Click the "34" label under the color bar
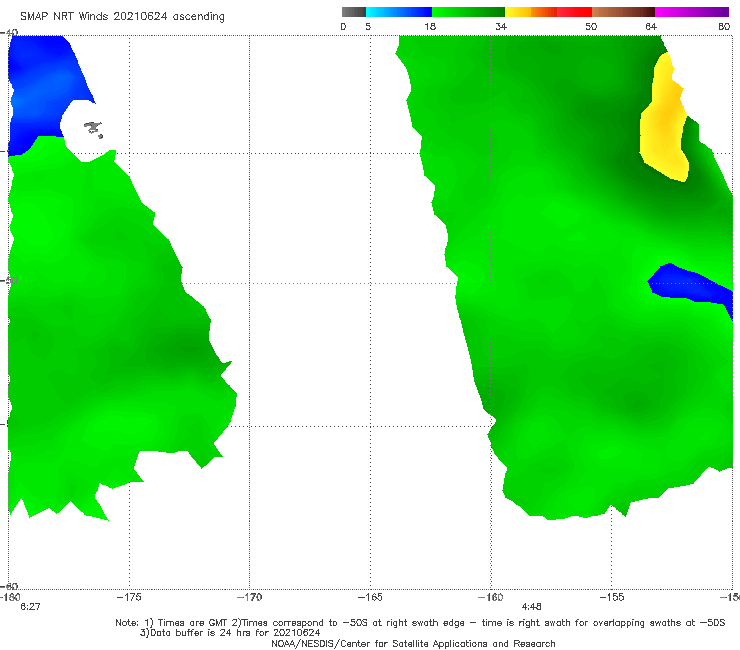The height and width of the screenshot is (650, 740). pos(501,27)
